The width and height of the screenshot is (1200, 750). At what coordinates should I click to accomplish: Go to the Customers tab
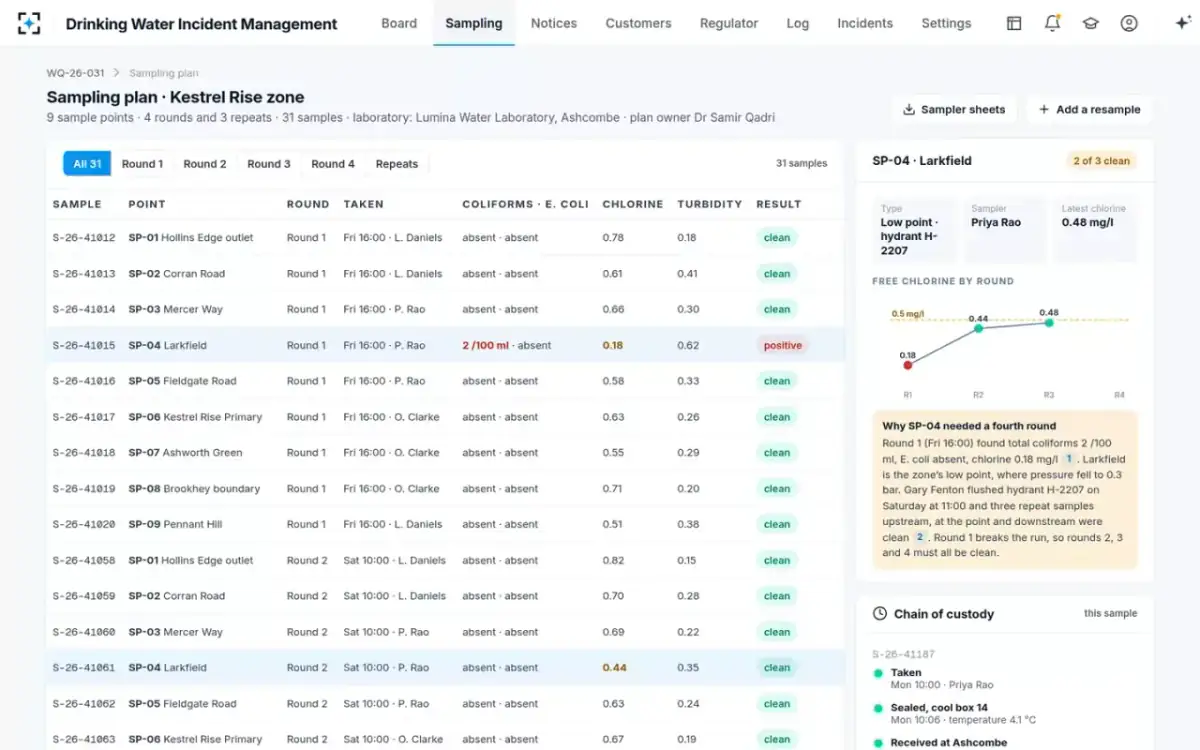(638, 23)
